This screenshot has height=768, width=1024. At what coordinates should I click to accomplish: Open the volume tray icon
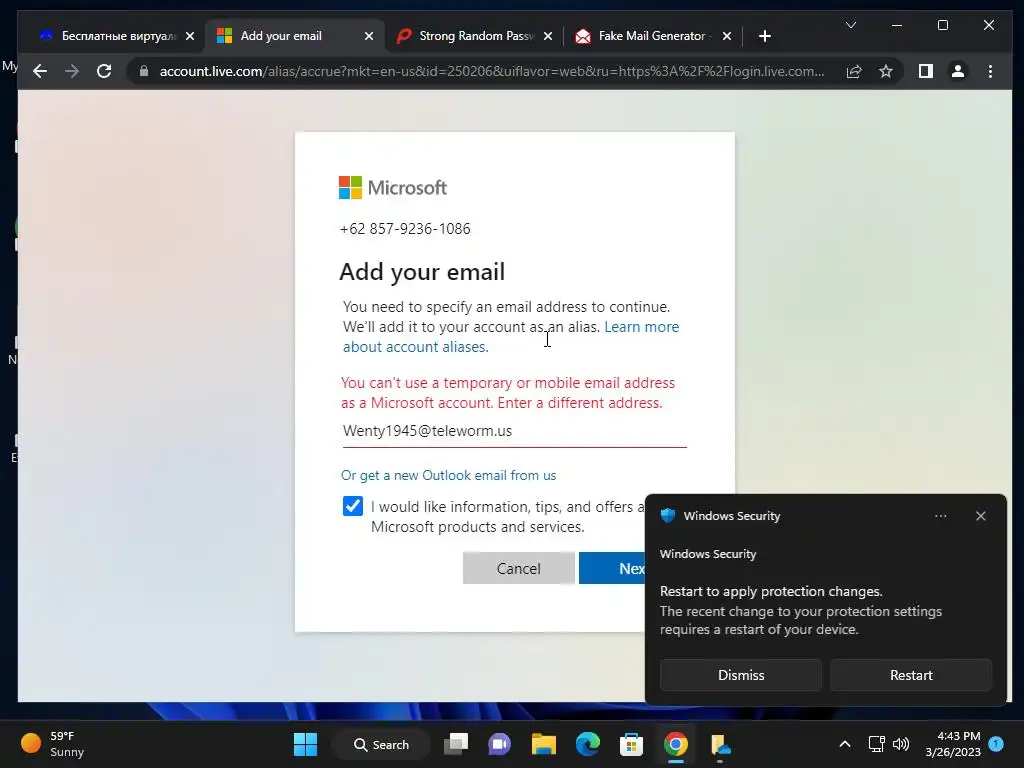coord(901,744)
